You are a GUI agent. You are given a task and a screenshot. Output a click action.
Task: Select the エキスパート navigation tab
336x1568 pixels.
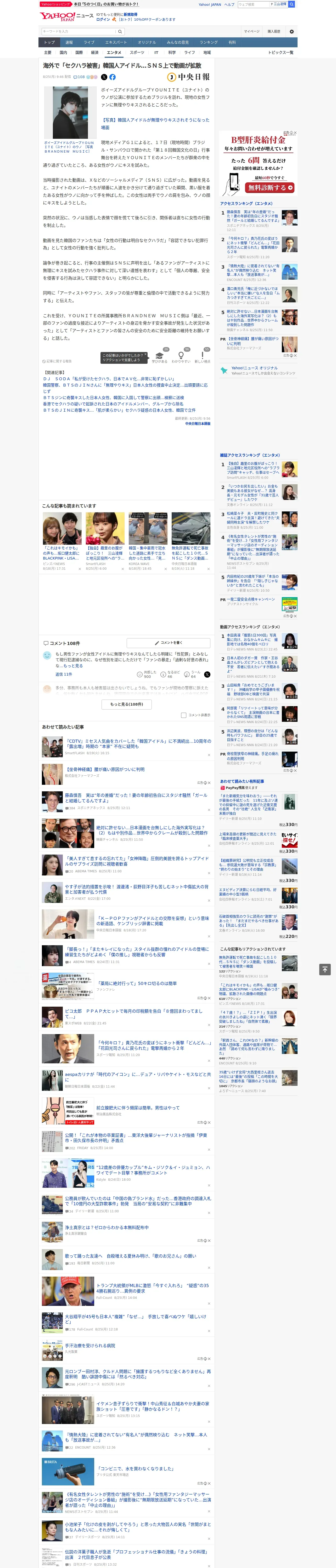(116, 43)
